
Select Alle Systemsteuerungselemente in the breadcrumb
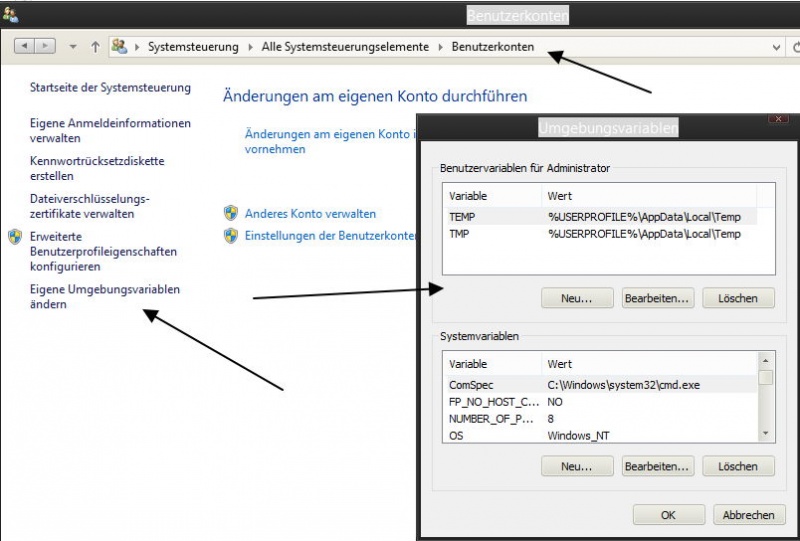pyautogui.click(x=343, y=47)
